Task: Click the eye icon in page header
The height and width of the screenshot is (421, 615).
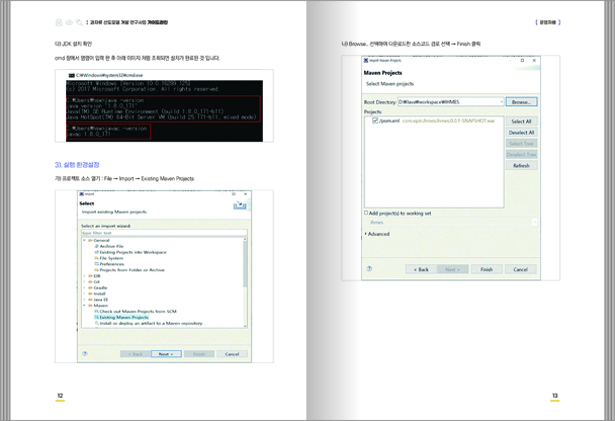Action: [69, 22]
